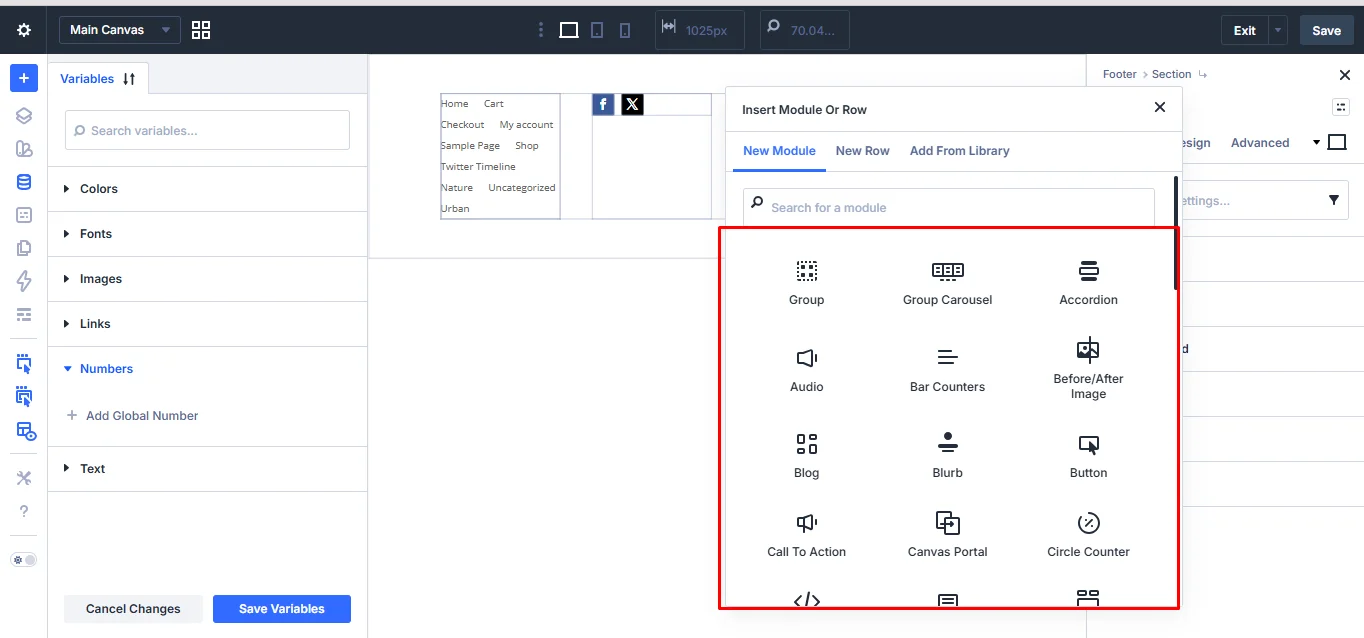This screenshot has height=638, width=1364.
Task: Switch to the Add From Library tab
Action: pyautogui.click(x=959, y=151)
